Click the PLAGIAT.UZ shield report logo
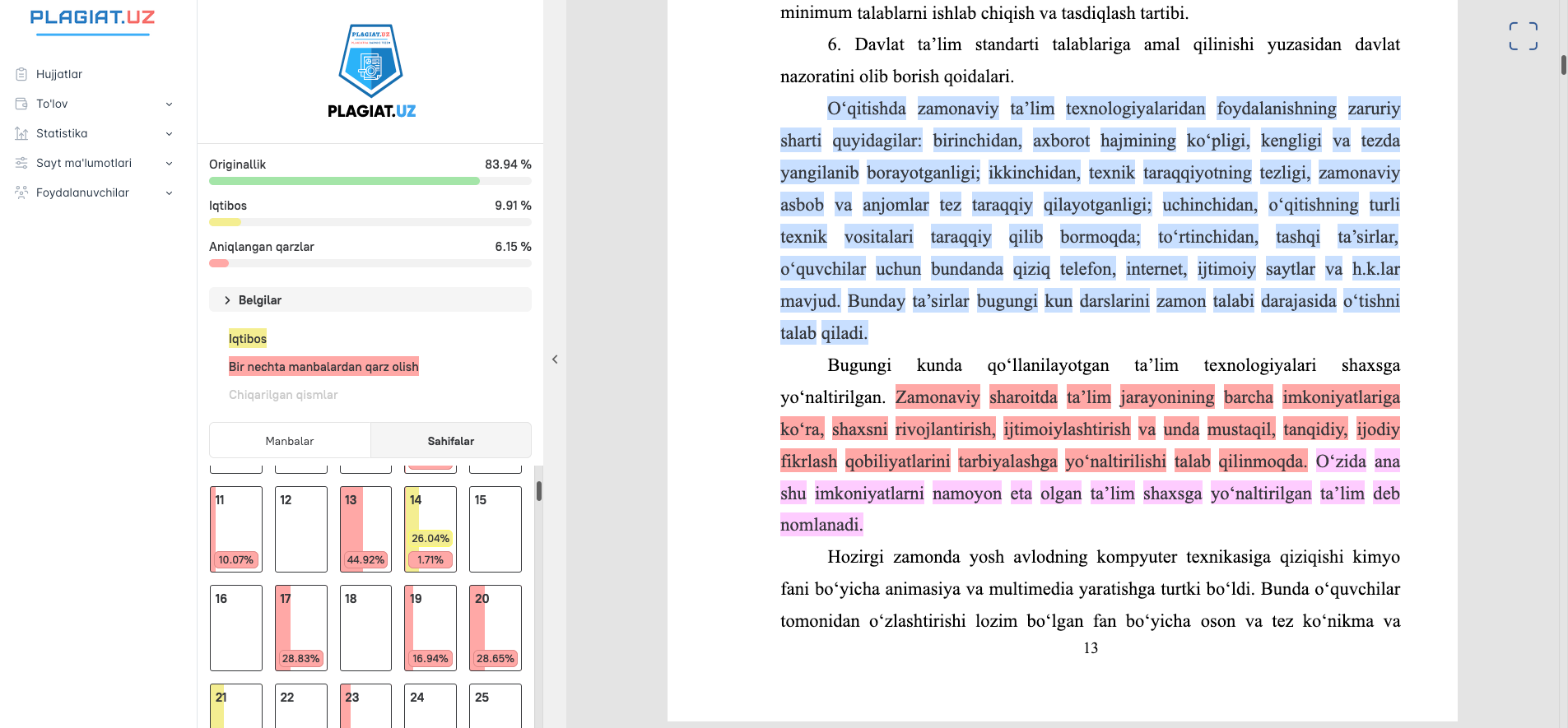1568x728 pixels. pyautogui.click(x=371, y=71)
